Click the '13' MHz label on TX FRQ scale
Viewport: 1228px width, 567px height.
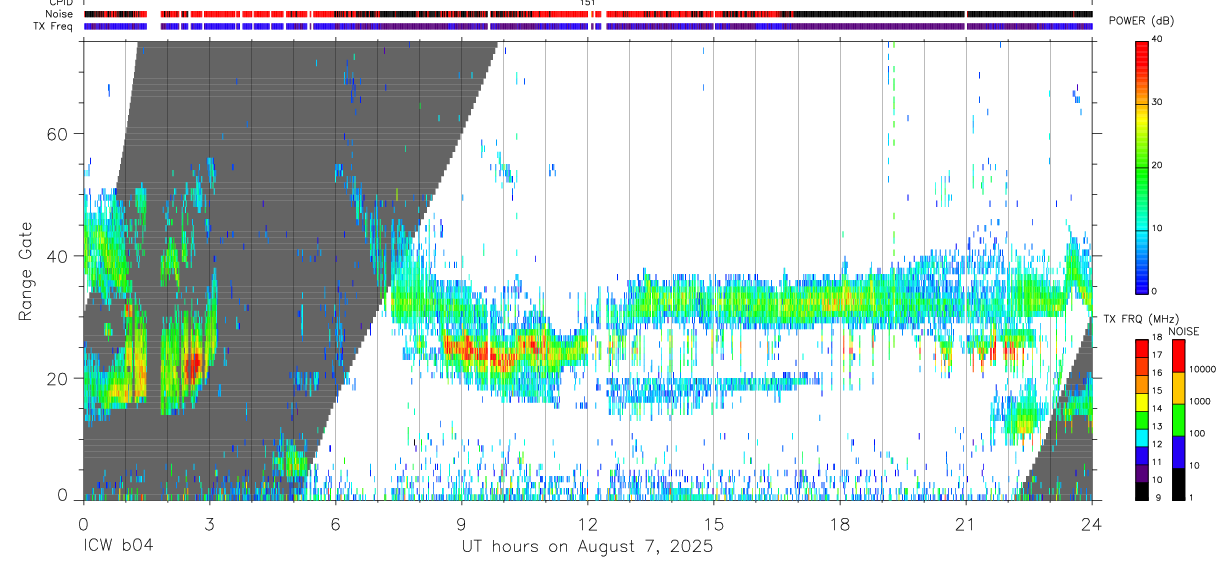coord(1157,426)
